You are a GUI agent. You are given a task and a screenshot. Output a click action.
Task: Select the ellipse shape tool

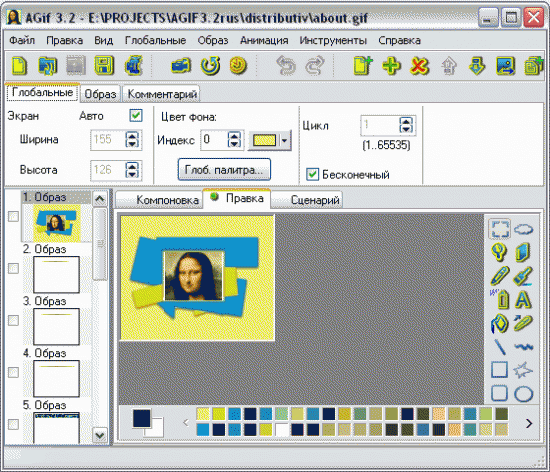tap(523, 394)
